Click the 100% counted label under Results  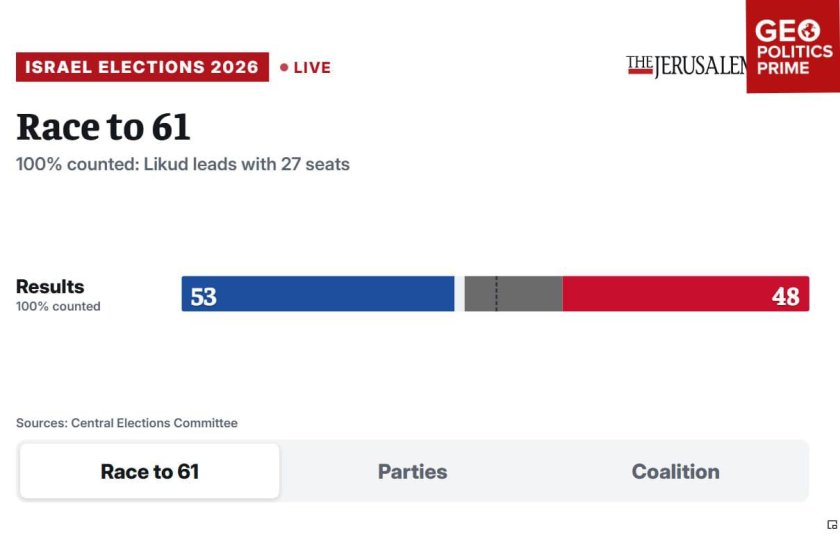[58, 307]
